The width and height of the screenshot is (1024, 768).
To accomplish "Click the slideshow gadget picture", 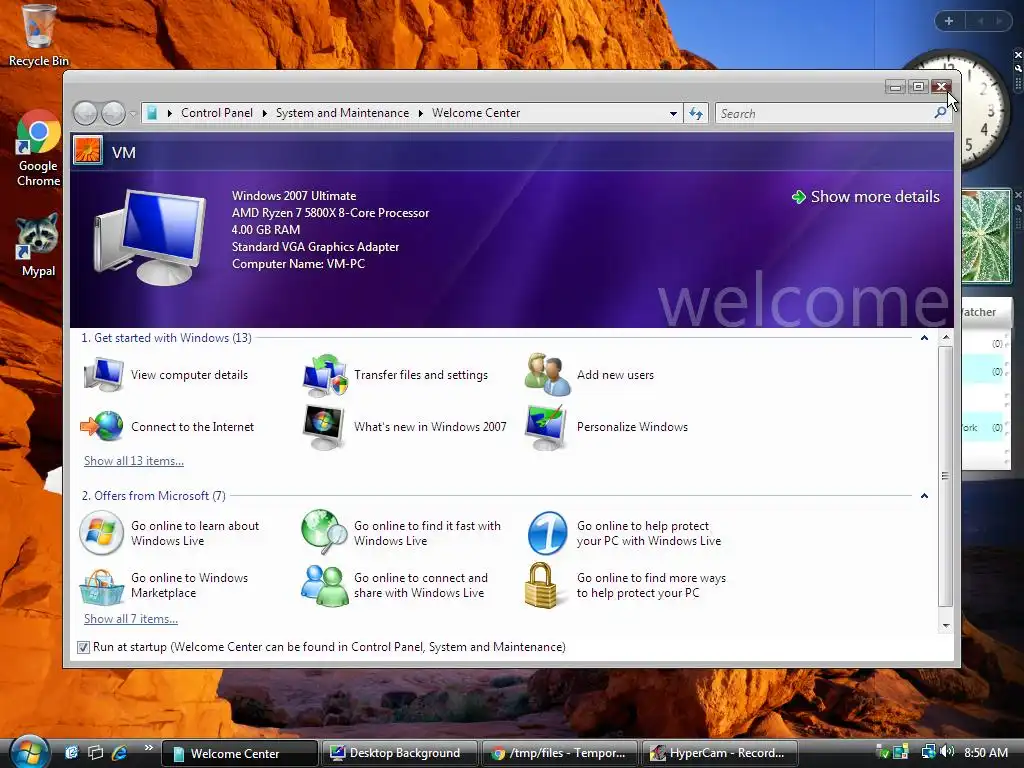I will pyautogui.click(x=986, y=236).
